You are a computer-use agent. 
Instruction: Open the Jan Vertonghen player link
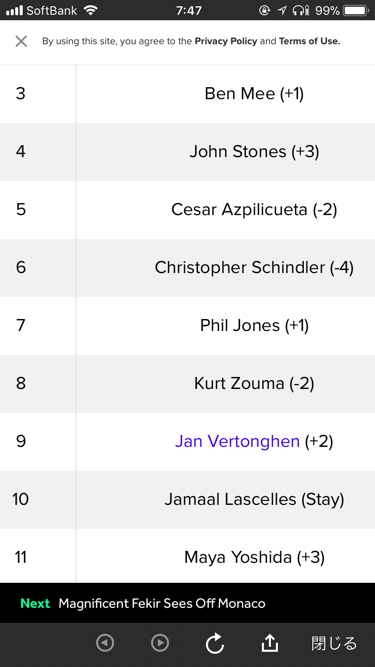[237, 441]
